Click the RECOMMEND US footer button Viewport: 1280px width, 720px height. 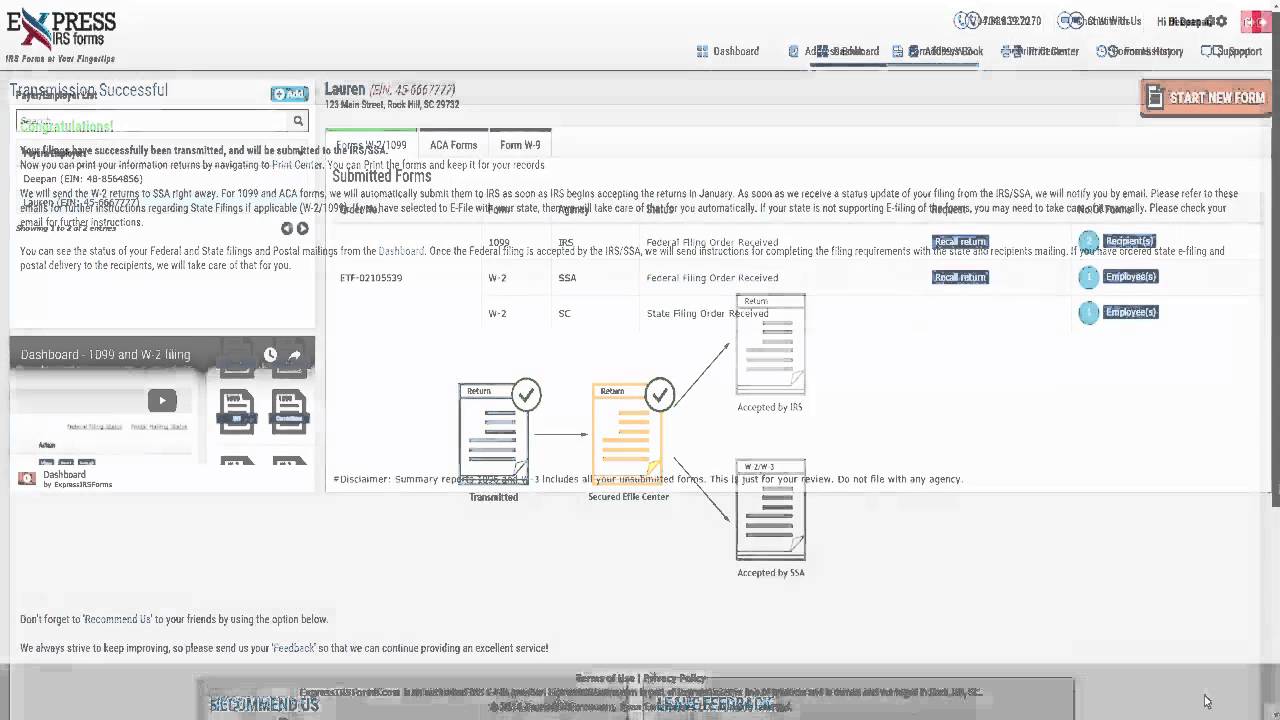point(264,705)
